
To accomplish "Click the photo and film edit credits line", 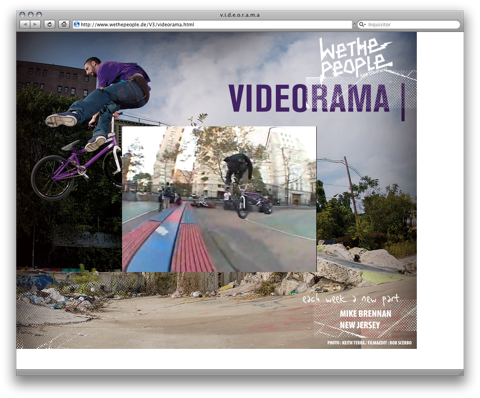I will (369, 343).
